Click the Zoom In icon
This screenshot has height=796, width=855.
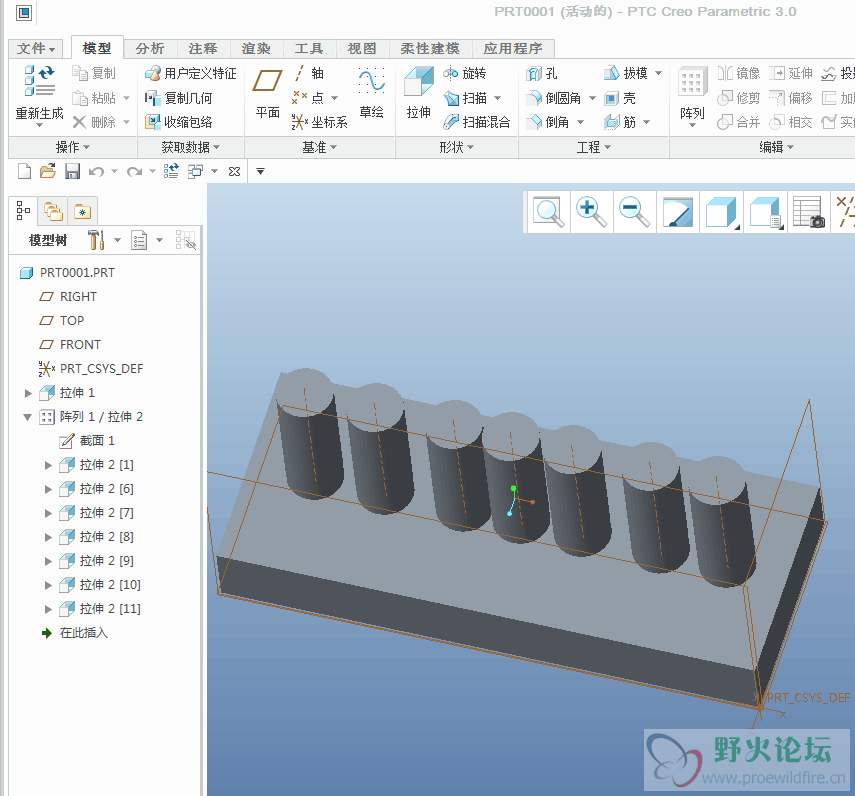click(x=591, y=212)
